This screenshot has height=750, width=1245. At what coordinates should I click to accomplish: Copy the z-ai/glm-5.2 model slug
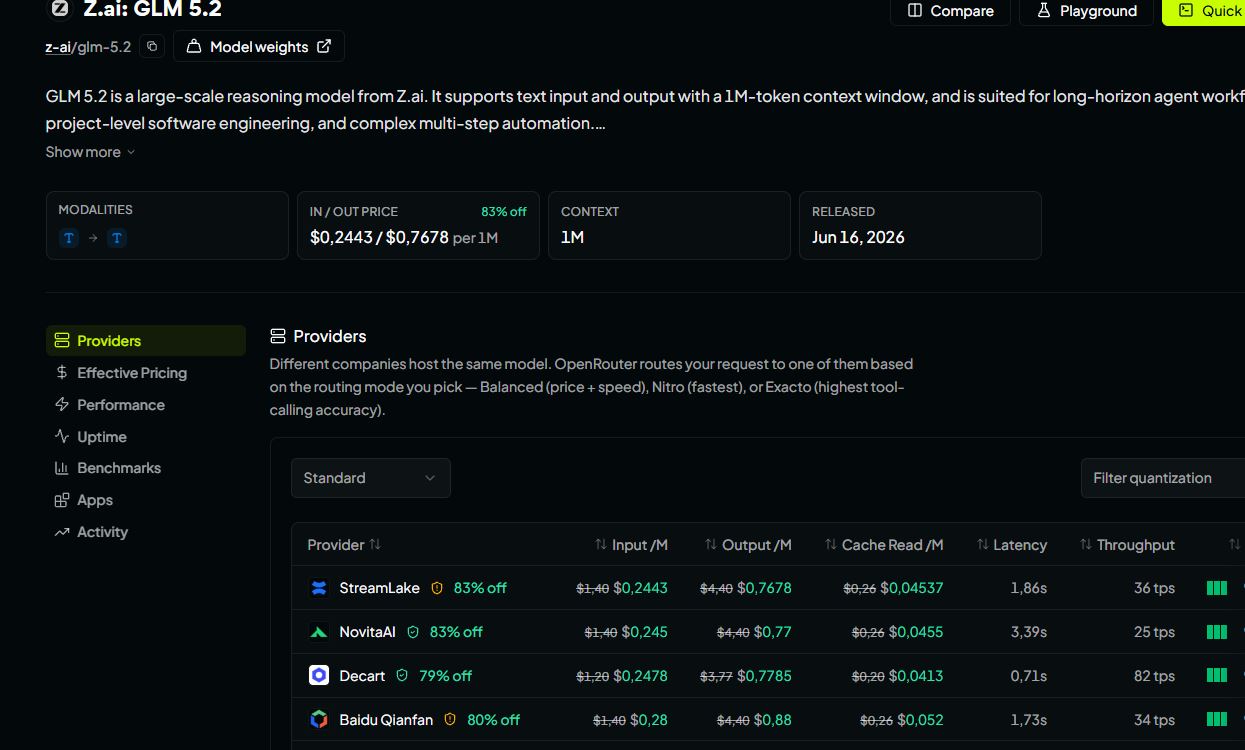pyautogui.click(x=152, y=46)
